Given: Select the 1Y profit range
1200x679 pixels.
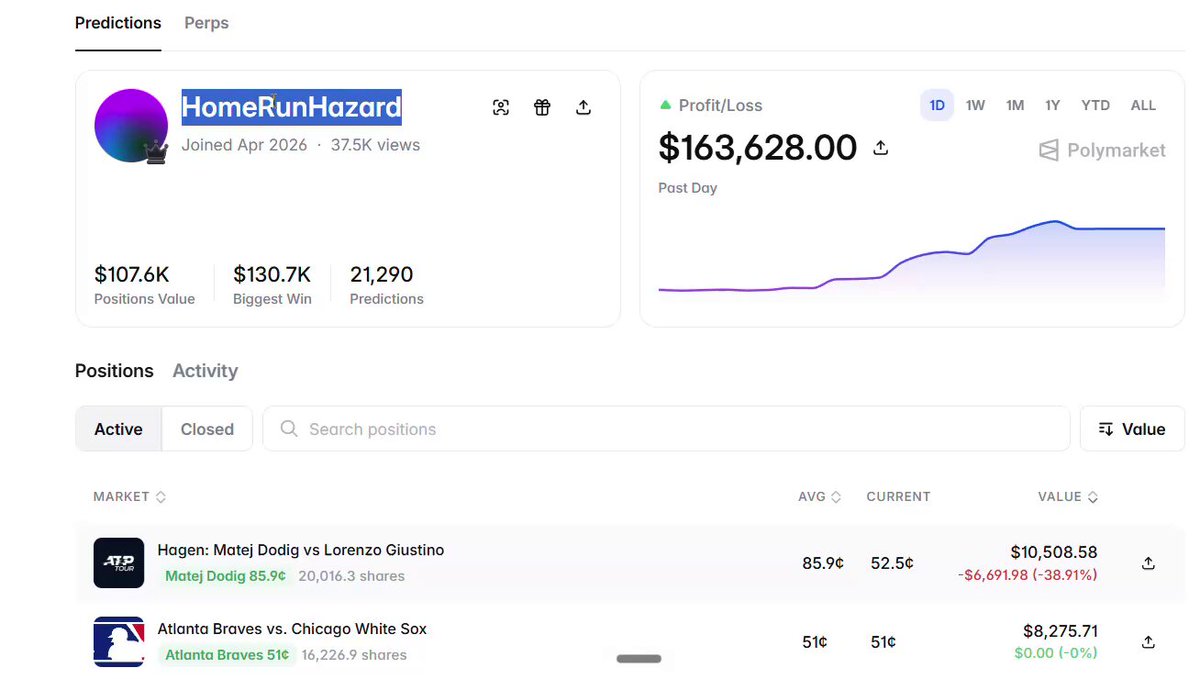Looking at the screenshot, I should point(1053,105).
